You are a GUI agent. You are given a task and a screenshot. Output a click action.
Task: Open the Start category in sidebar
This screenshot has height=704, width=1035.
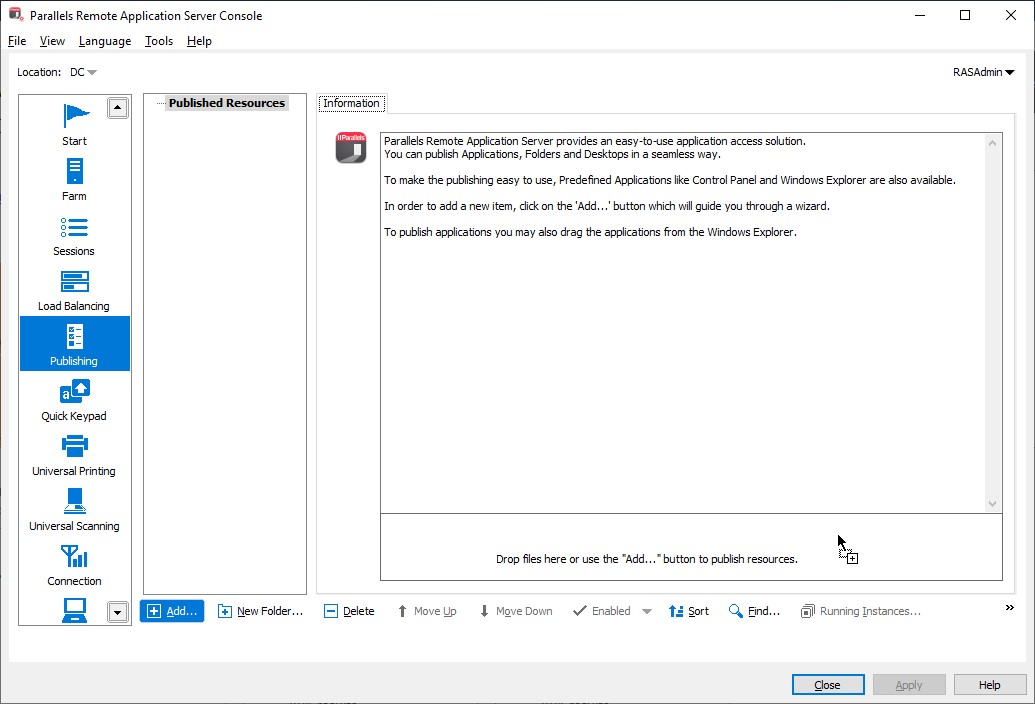pos(75,125)
